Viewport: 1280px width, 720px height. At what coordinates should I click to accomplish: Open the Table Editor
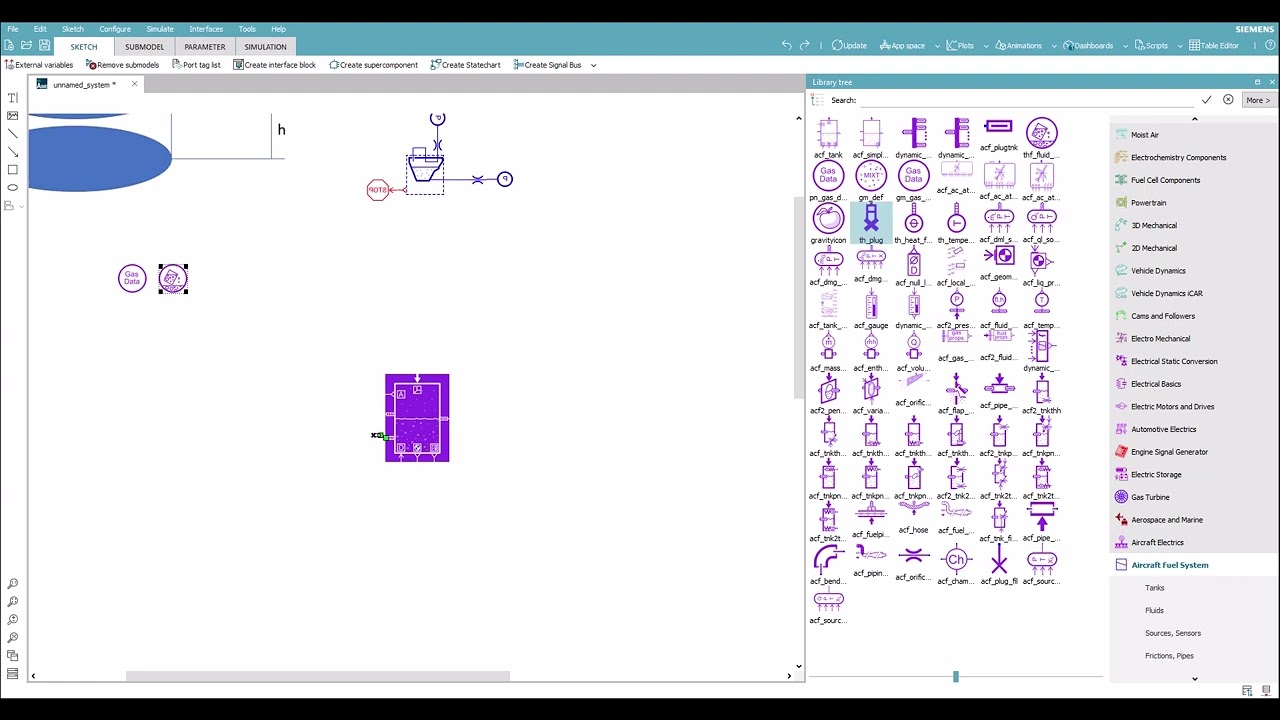(x=1214, y=45)
